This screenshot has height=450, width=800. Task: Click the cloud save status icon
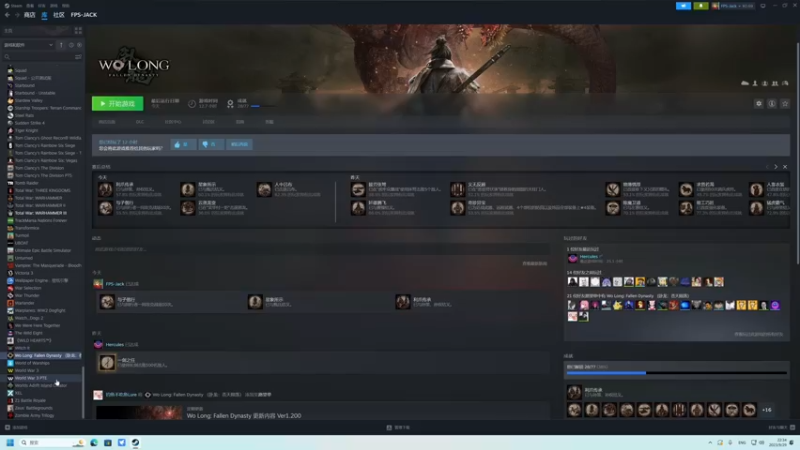click(x=745, y=83)
